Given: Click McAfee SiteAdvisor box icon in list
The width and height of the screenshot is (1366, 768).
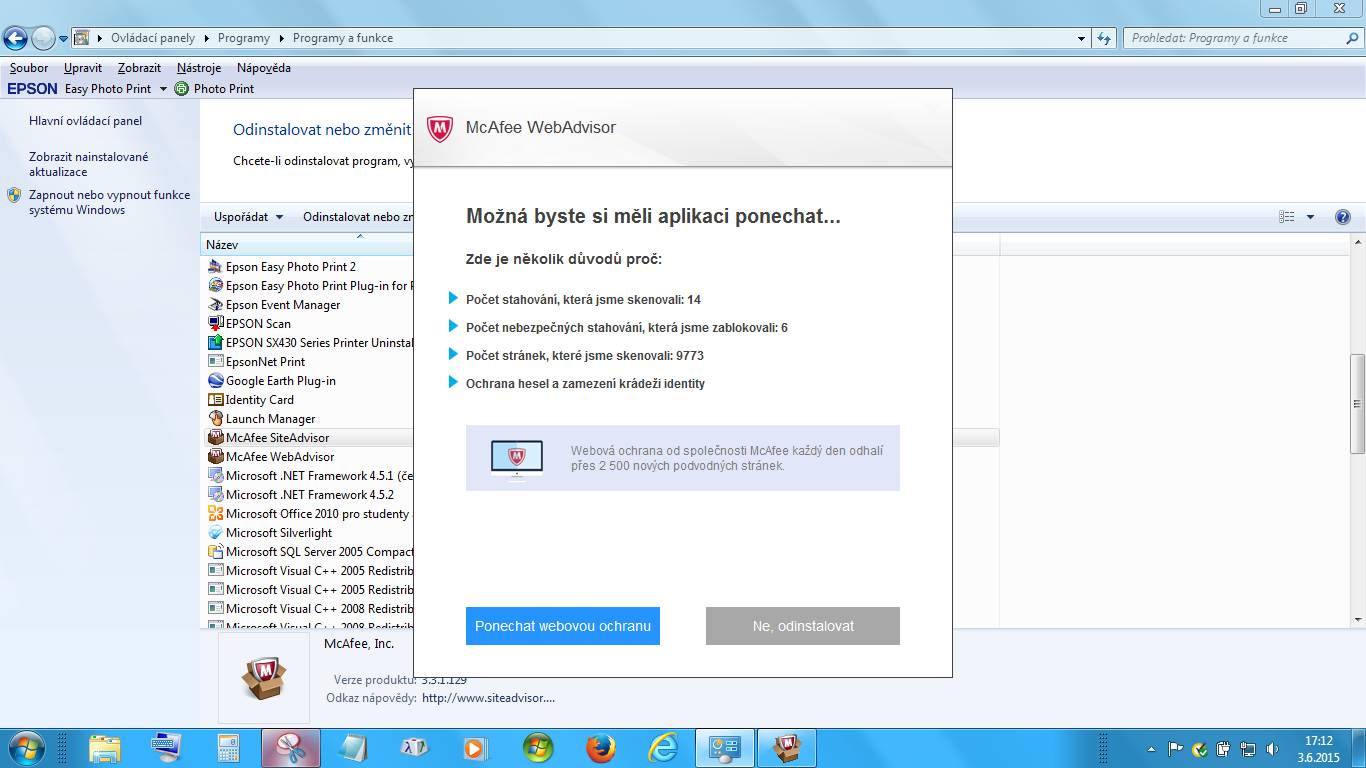Looking at the screenshot, I should coord(215,438).
